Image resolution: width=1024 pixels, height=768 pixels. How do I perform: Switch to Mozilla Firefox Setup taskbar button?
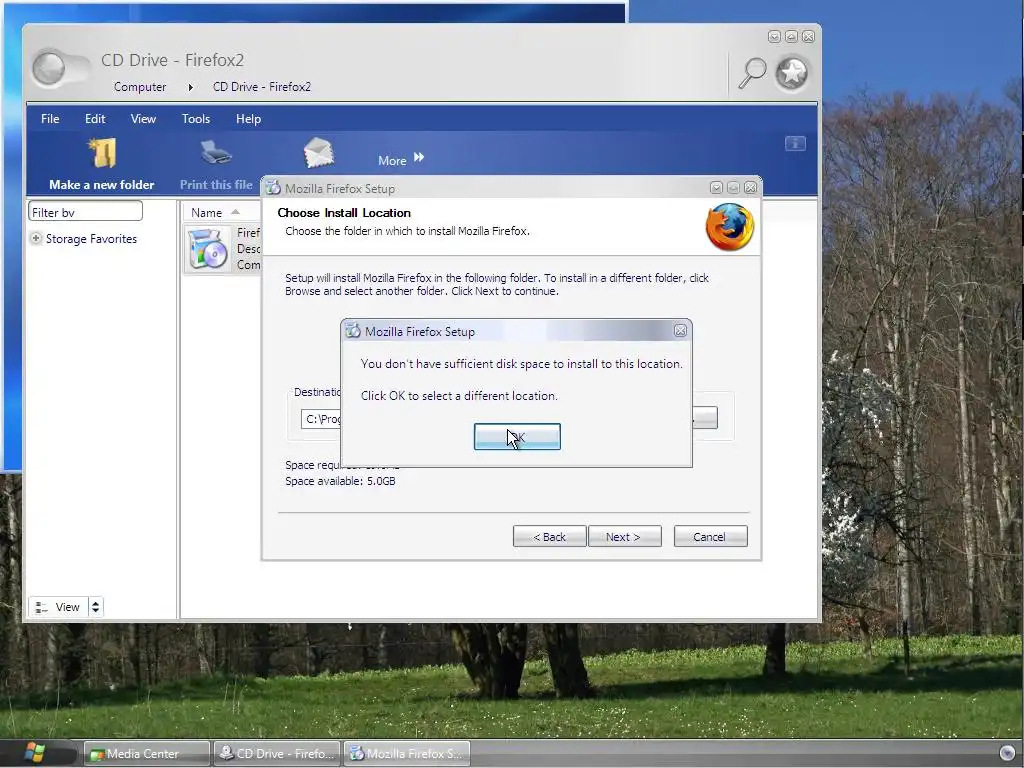click(x=406, y=754)
